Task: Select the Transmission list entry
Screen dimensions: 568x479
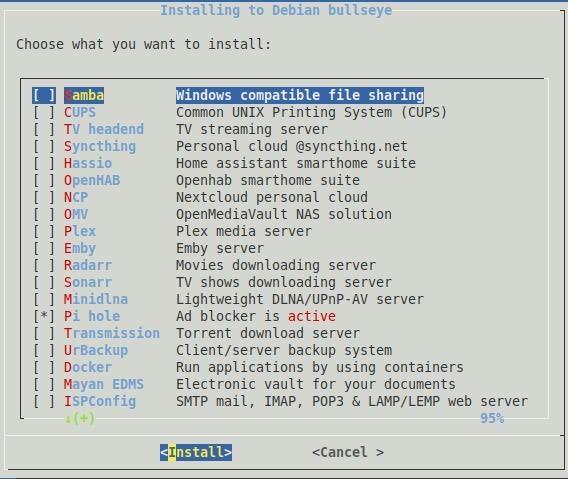Action: tap(112, 333)
